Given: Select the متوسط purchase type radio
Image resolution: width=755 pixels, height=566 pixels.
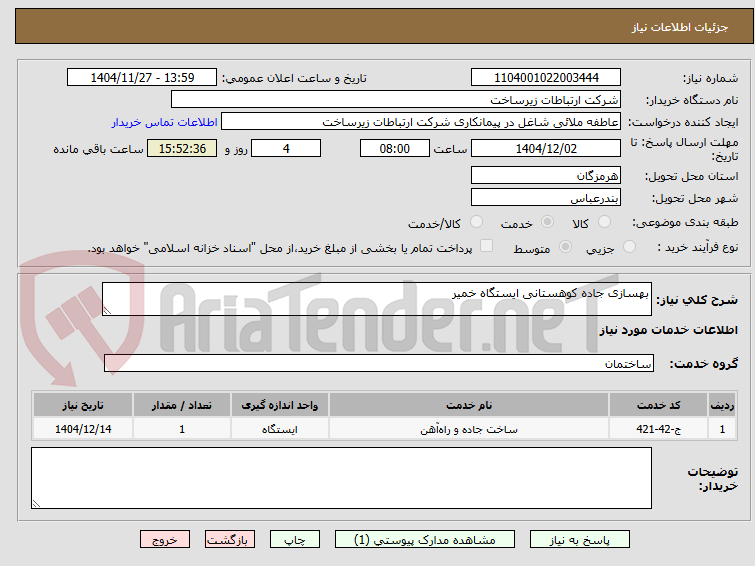Looking at the screenshot, I should pyautogui.click(x=565, y=247).
